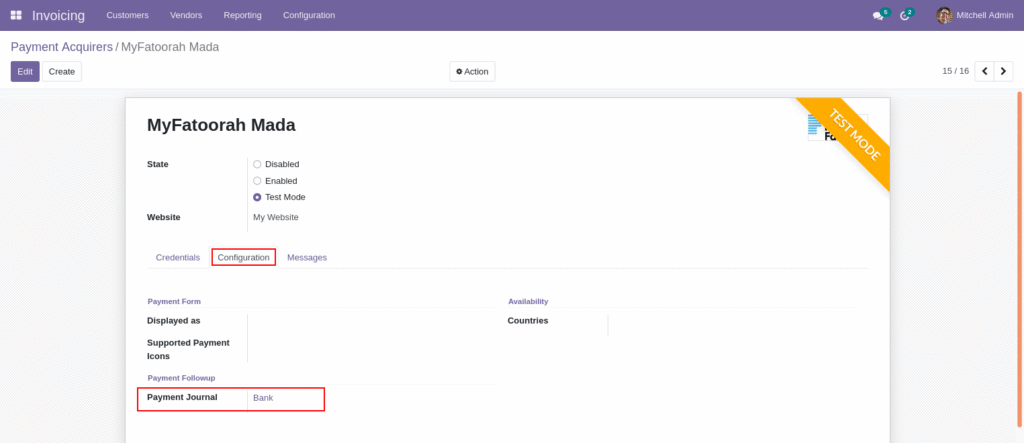
Task: Open the Reporting menu
Action: (243, 15)
